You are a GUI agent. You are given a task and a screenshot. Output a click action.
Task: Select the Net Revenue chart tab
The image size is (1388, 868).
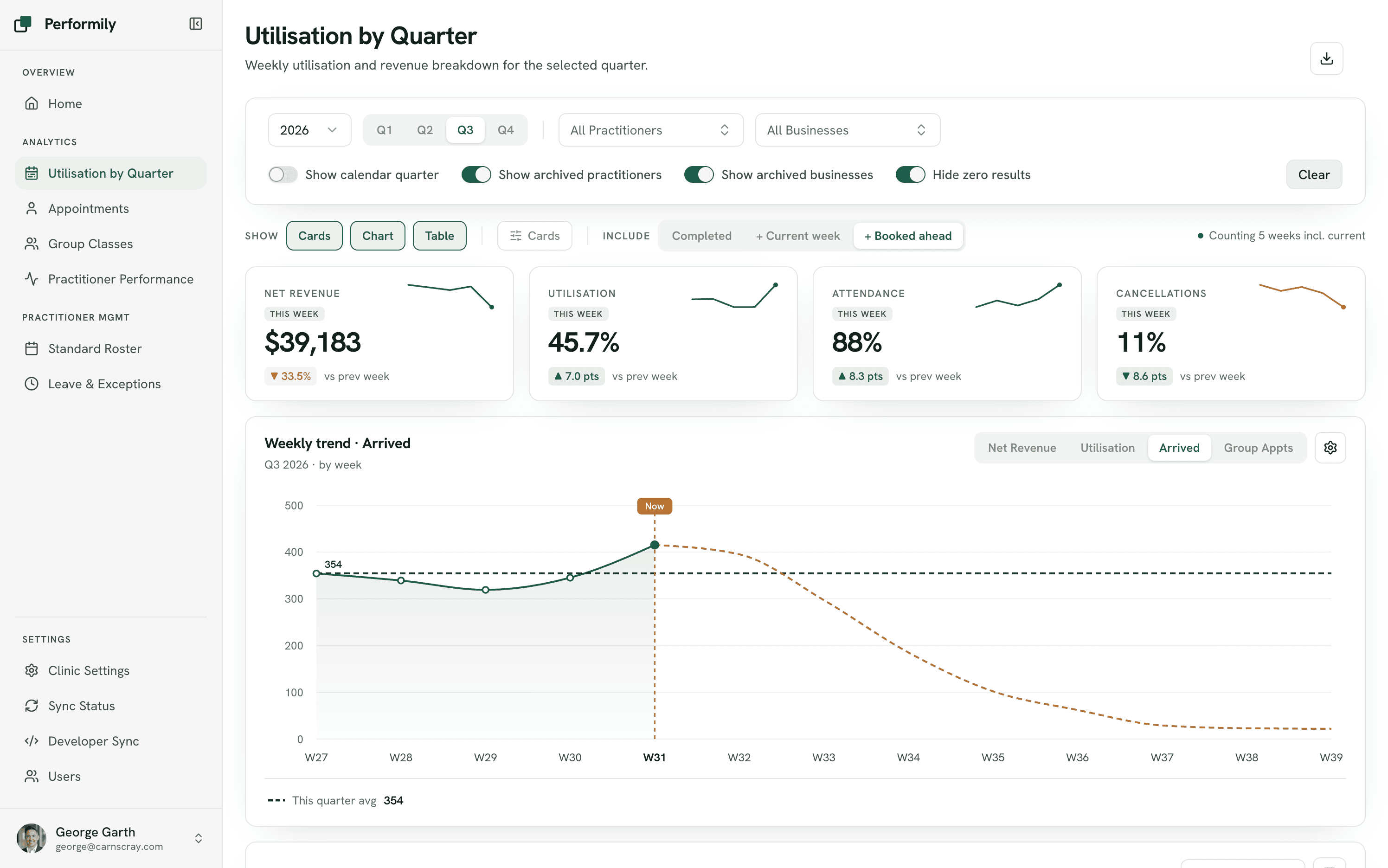click(x=1022, y=448)
